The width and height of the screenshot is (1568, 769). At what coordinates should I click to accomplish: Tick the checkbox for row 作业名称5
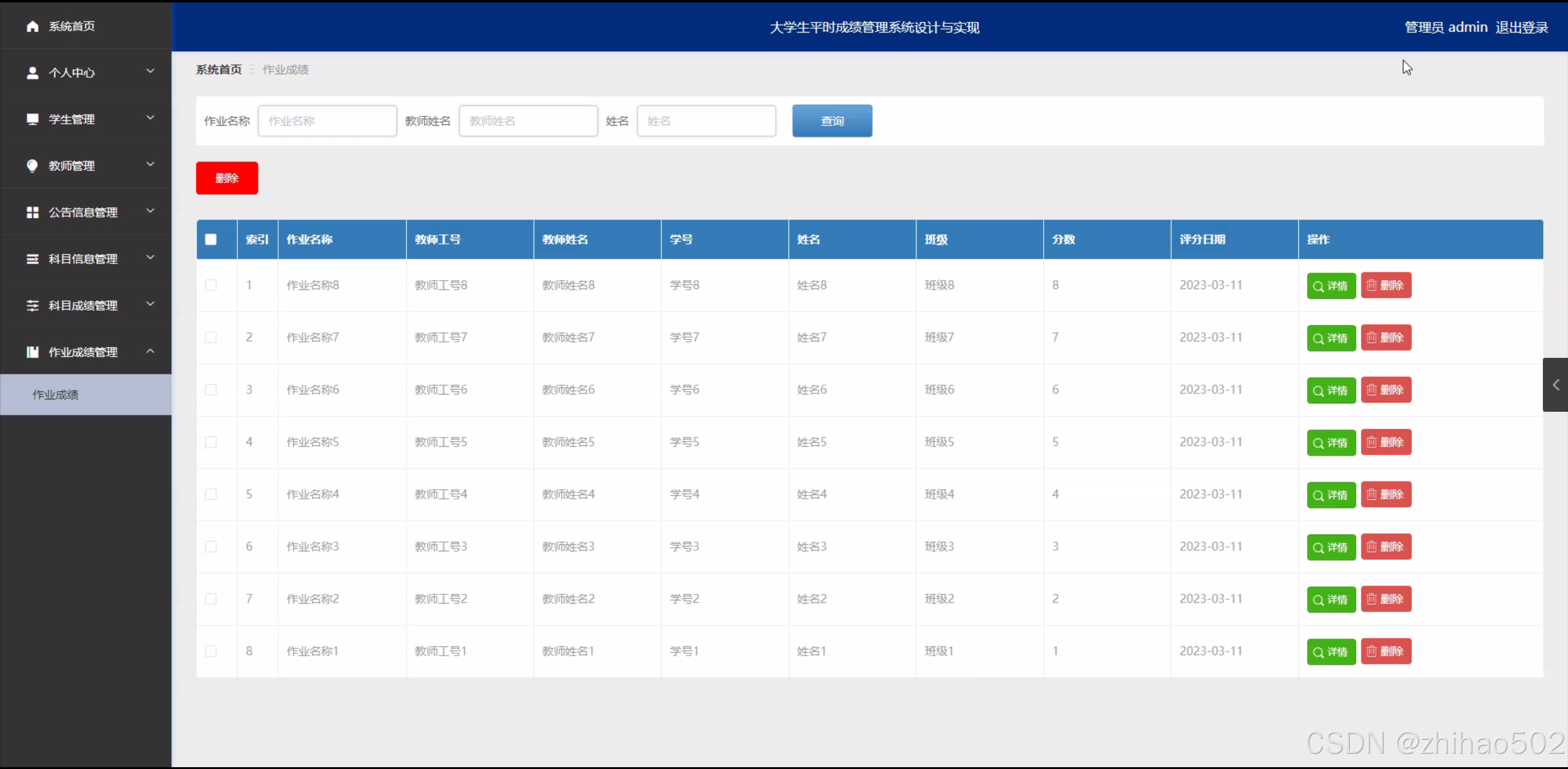tap(211, 442)
